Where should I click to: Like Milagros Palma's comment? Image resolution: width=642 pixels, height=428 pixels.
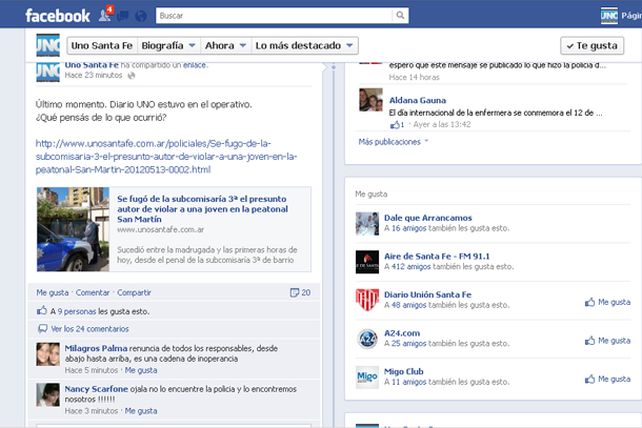pyautogui.click(x=141, y=370)
